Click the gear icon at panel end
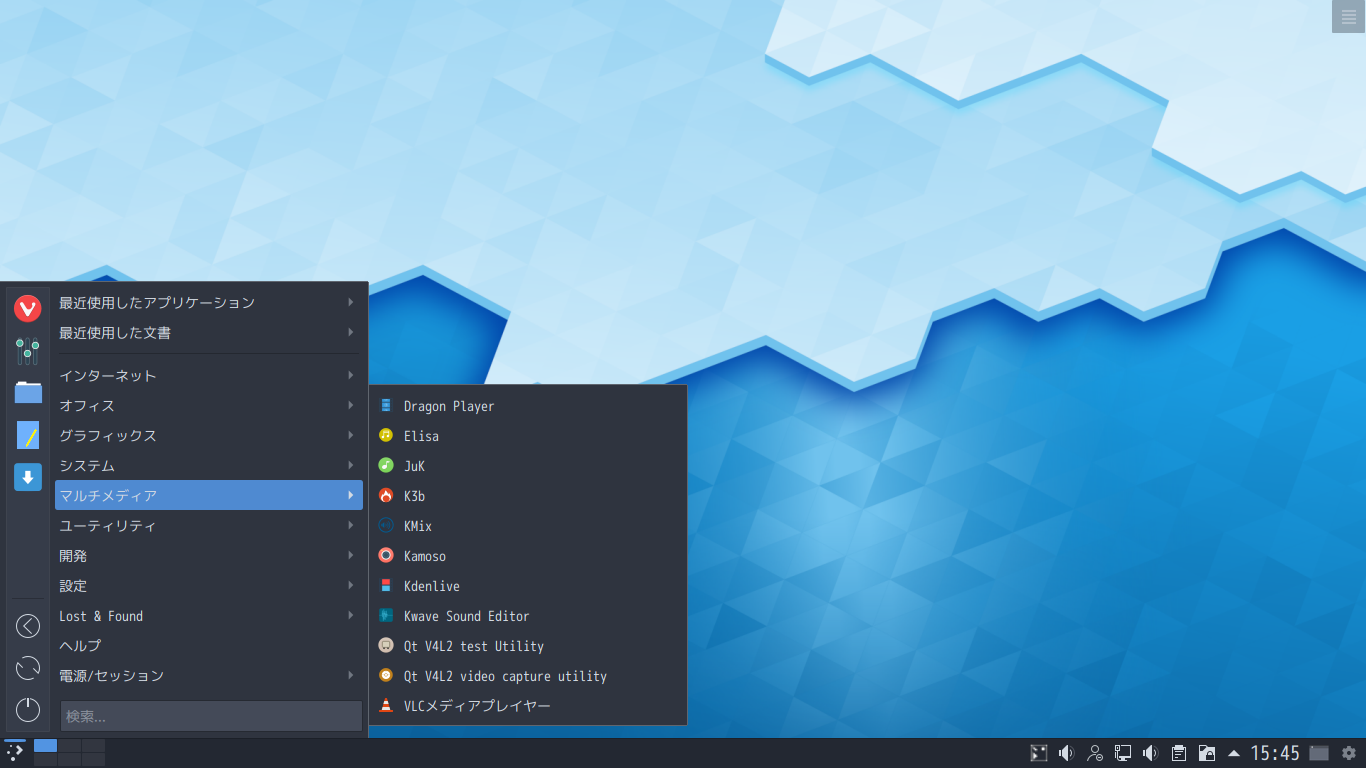1366x768 pixels. (x=1349, y=753)
